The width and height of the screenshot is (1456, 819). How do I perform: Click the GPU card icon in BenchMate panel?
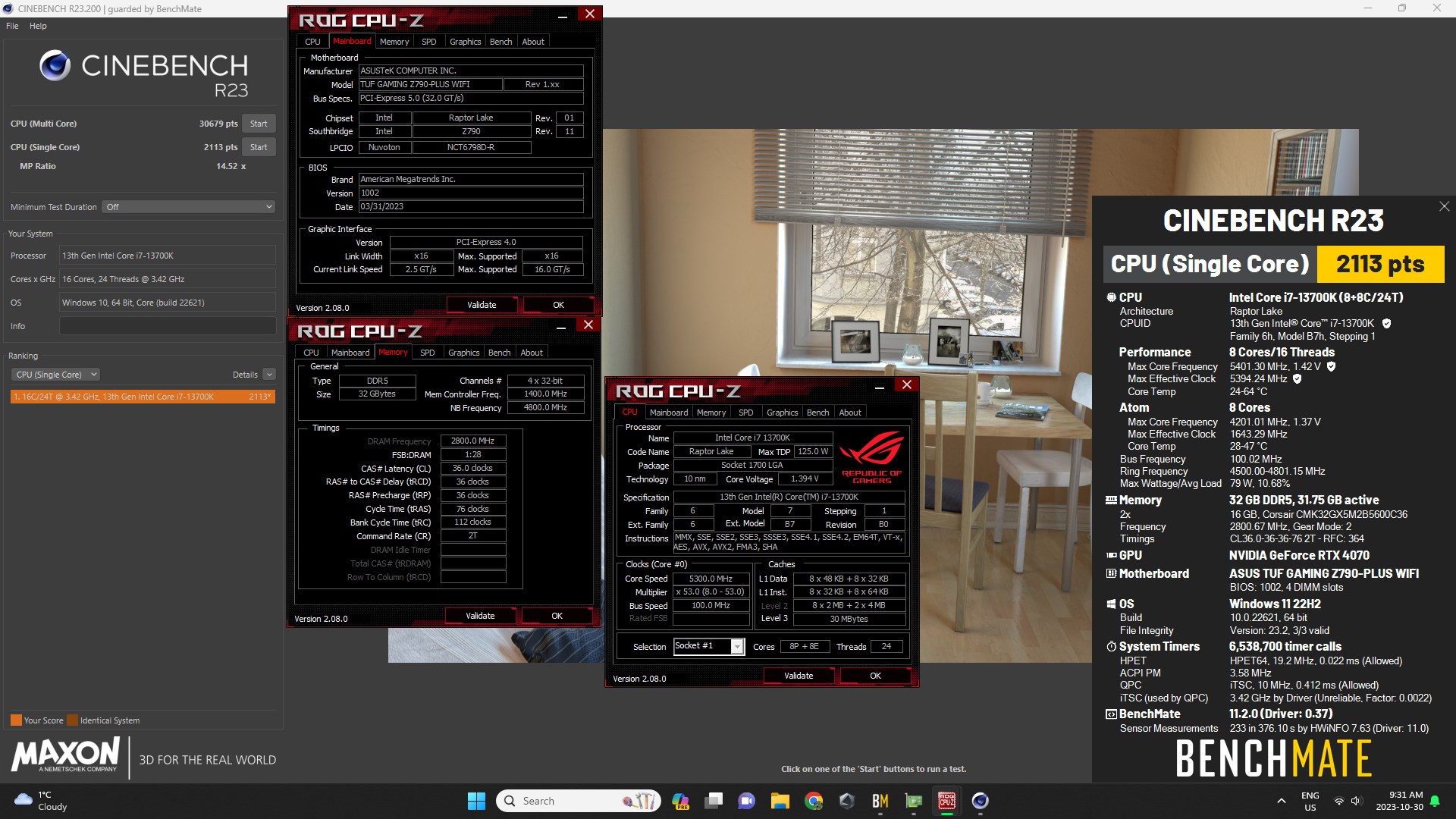tap(1111, 555)
